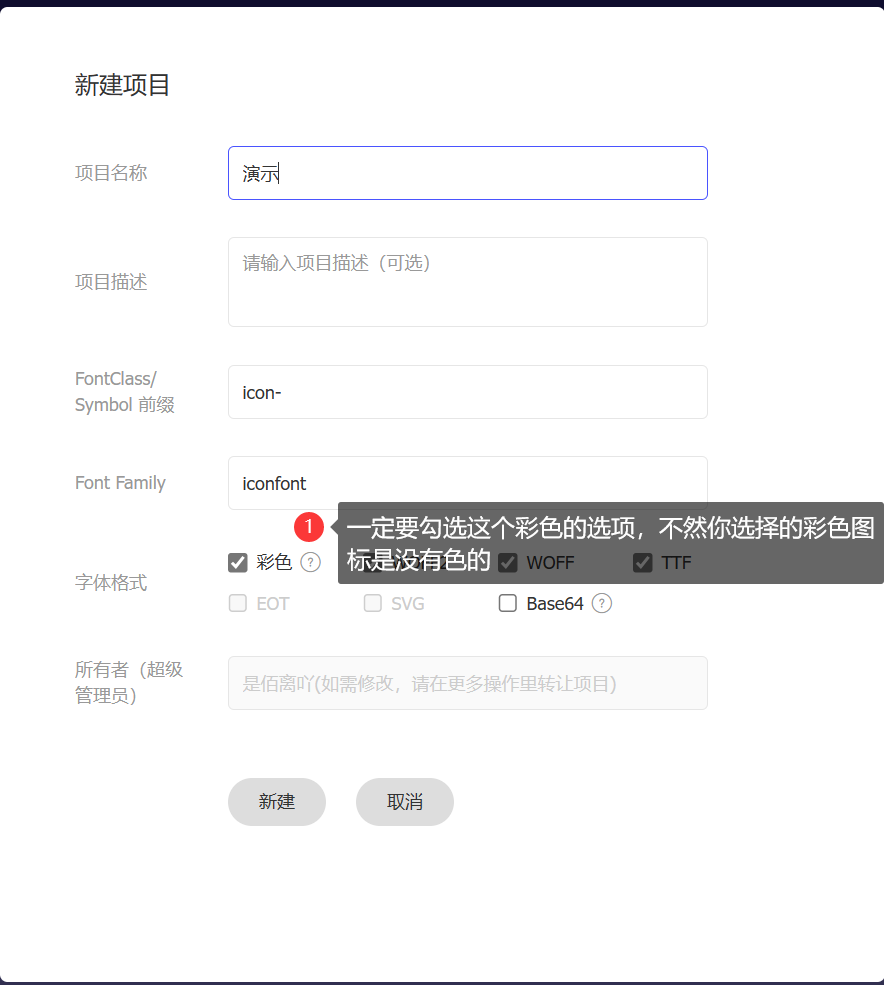
Task: Toggle the WOFF format checkbox
Action: point(508,563)
